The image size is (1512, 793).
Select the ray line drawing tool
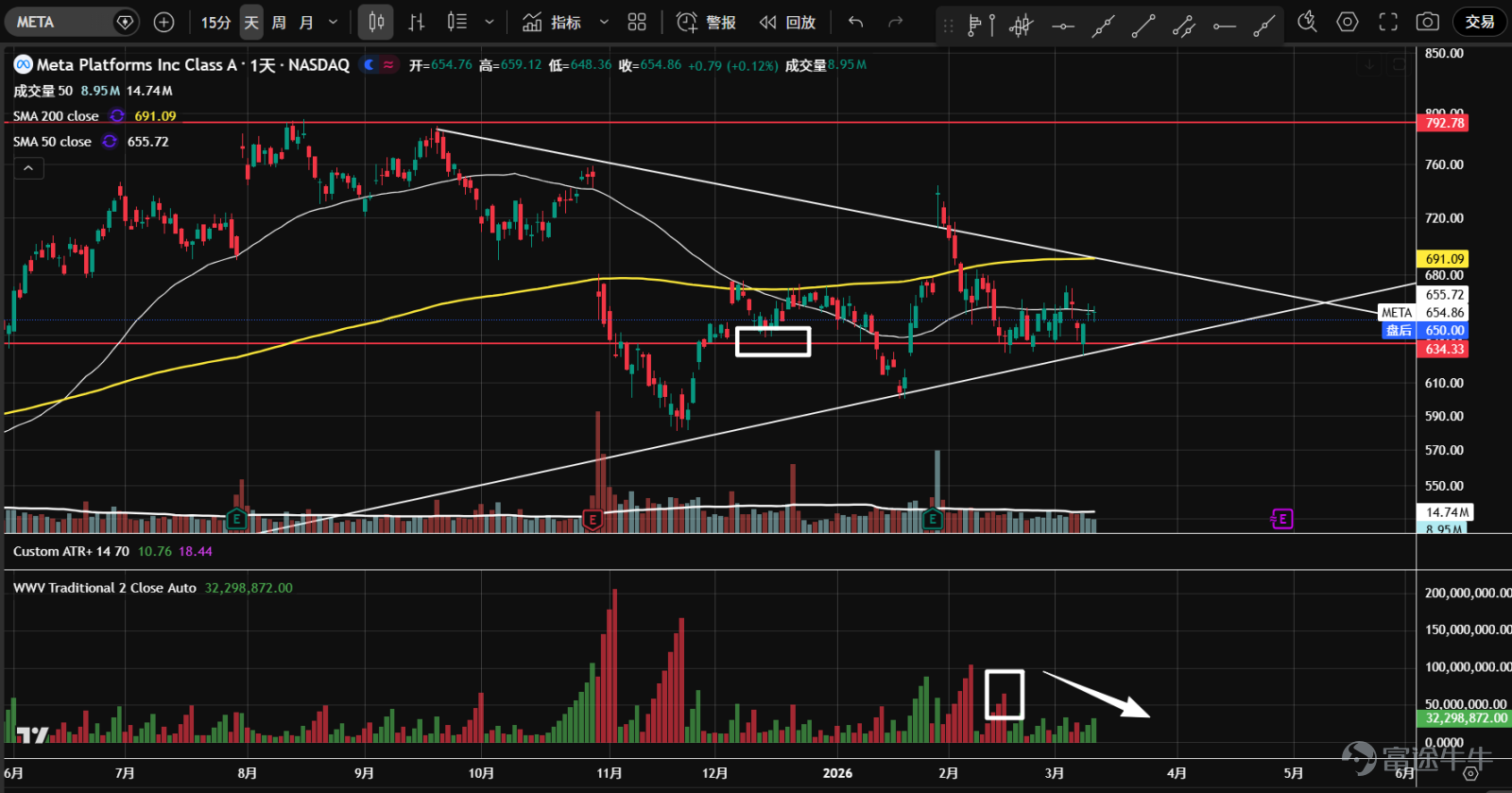(1264, 26)
